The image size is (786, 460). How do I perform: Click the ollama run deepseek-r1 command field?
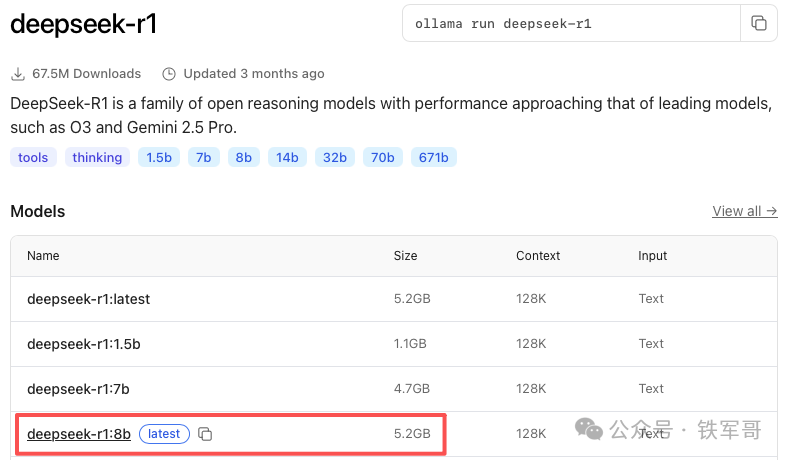coord(570,23)
